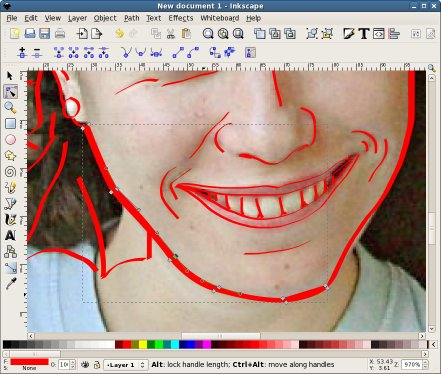Image resolution: width=441 pixels, height=374 pixels.
Task: Duplicate the selected object icon
Action: point(260,34)
